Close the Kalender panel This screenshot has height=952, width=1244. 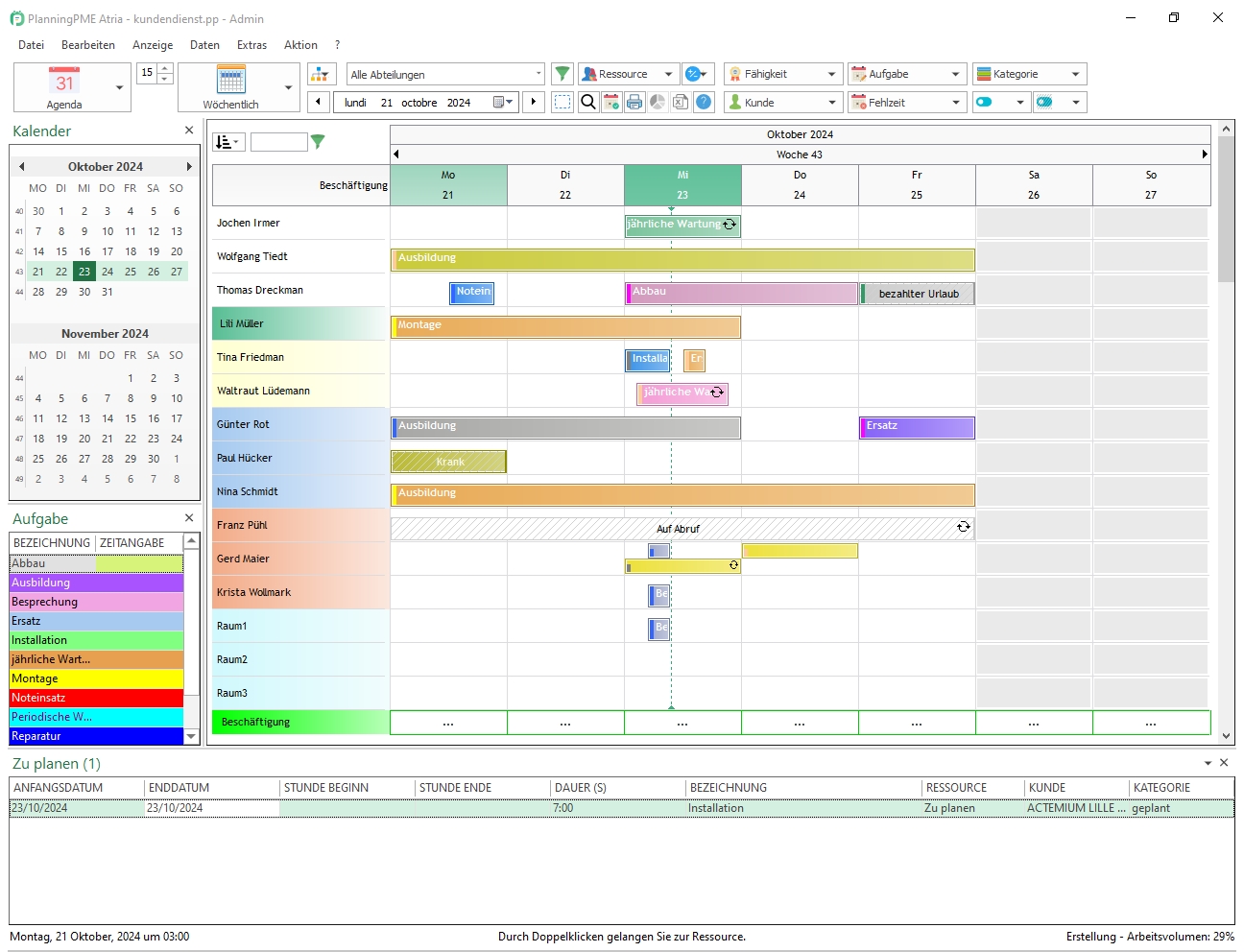click(189, 131)
